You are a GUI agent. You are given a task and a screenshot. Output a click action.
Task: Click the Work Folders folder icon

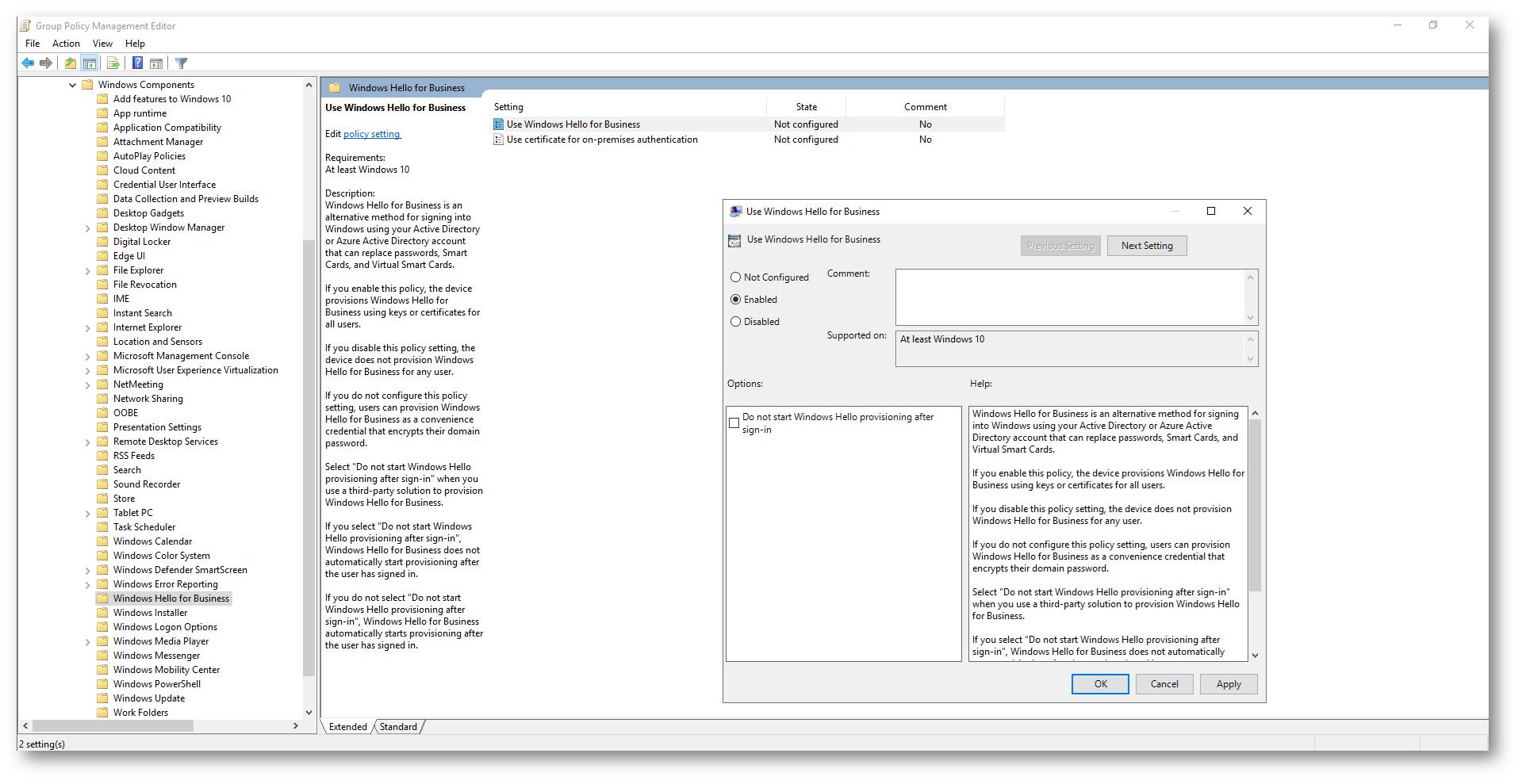point(102,713)
